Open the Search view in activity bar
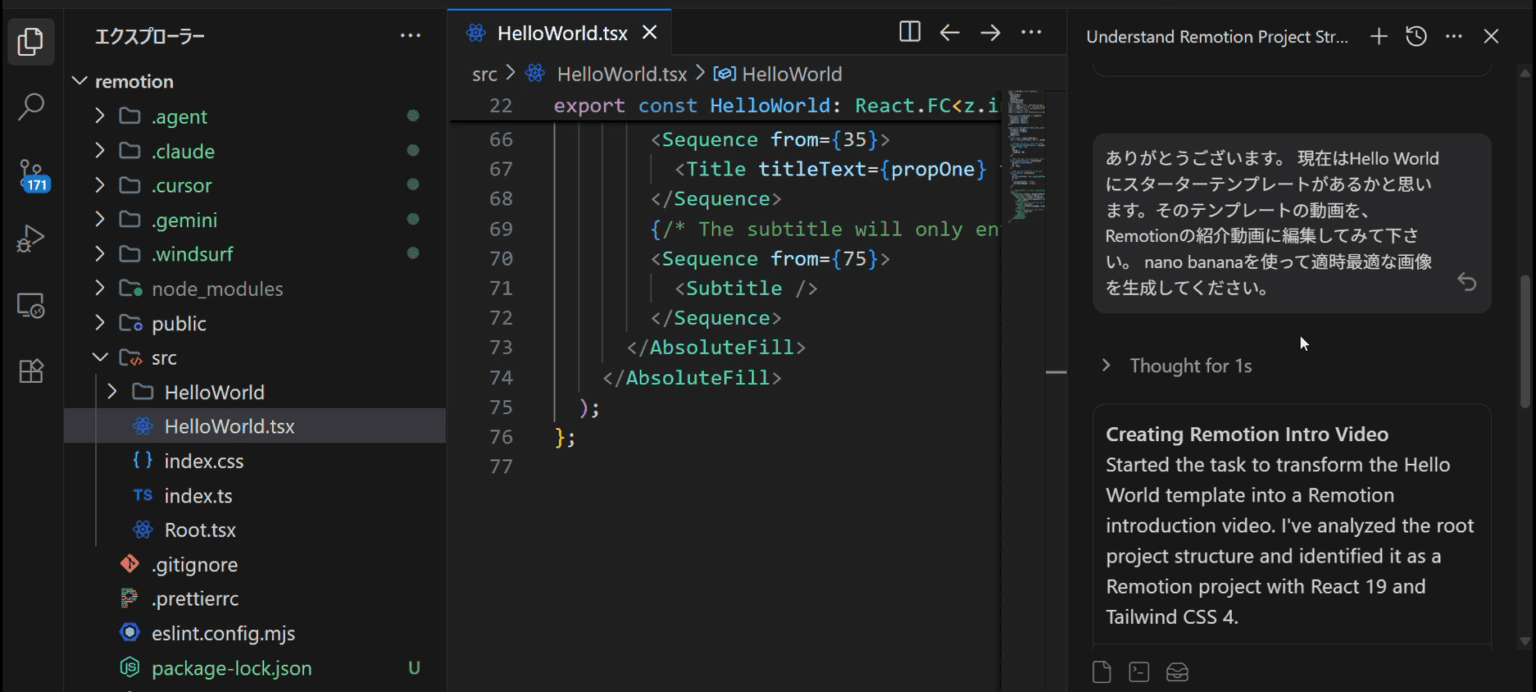The image size is (1536, 692). (x=31, y=103)
